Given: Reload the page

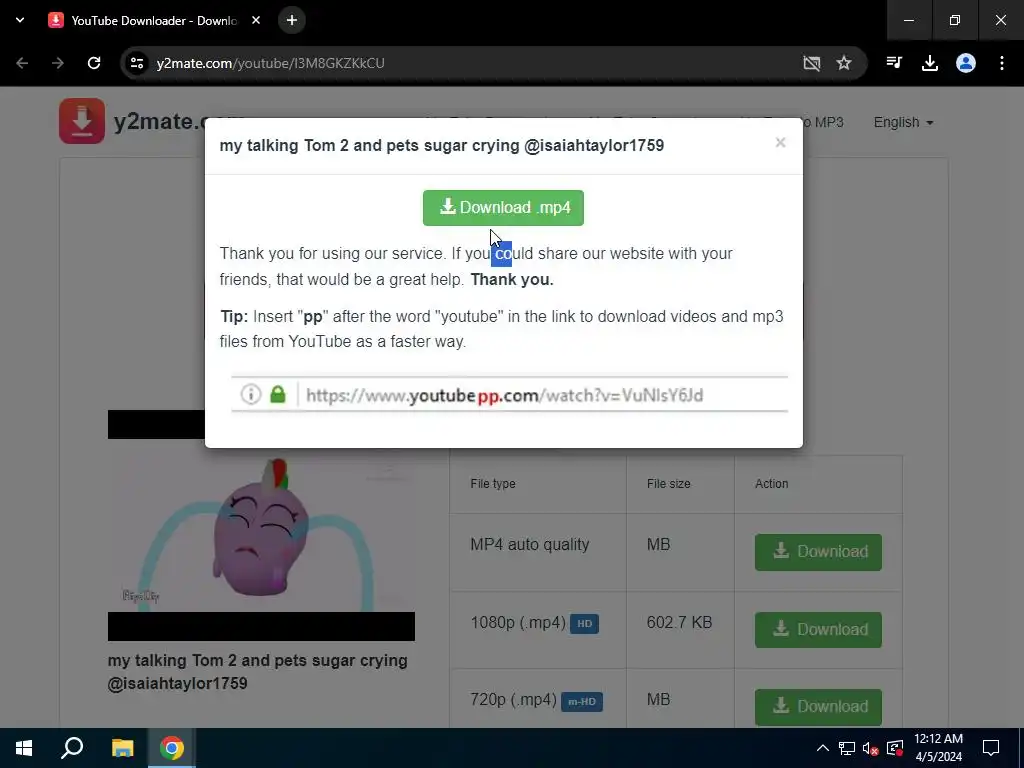Looking at the screenshot, I should [94, 63].
